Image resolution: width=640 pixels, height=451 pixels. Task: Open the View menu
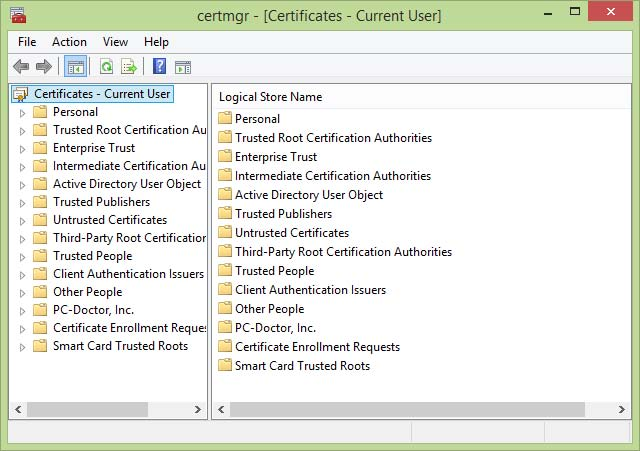115,42
